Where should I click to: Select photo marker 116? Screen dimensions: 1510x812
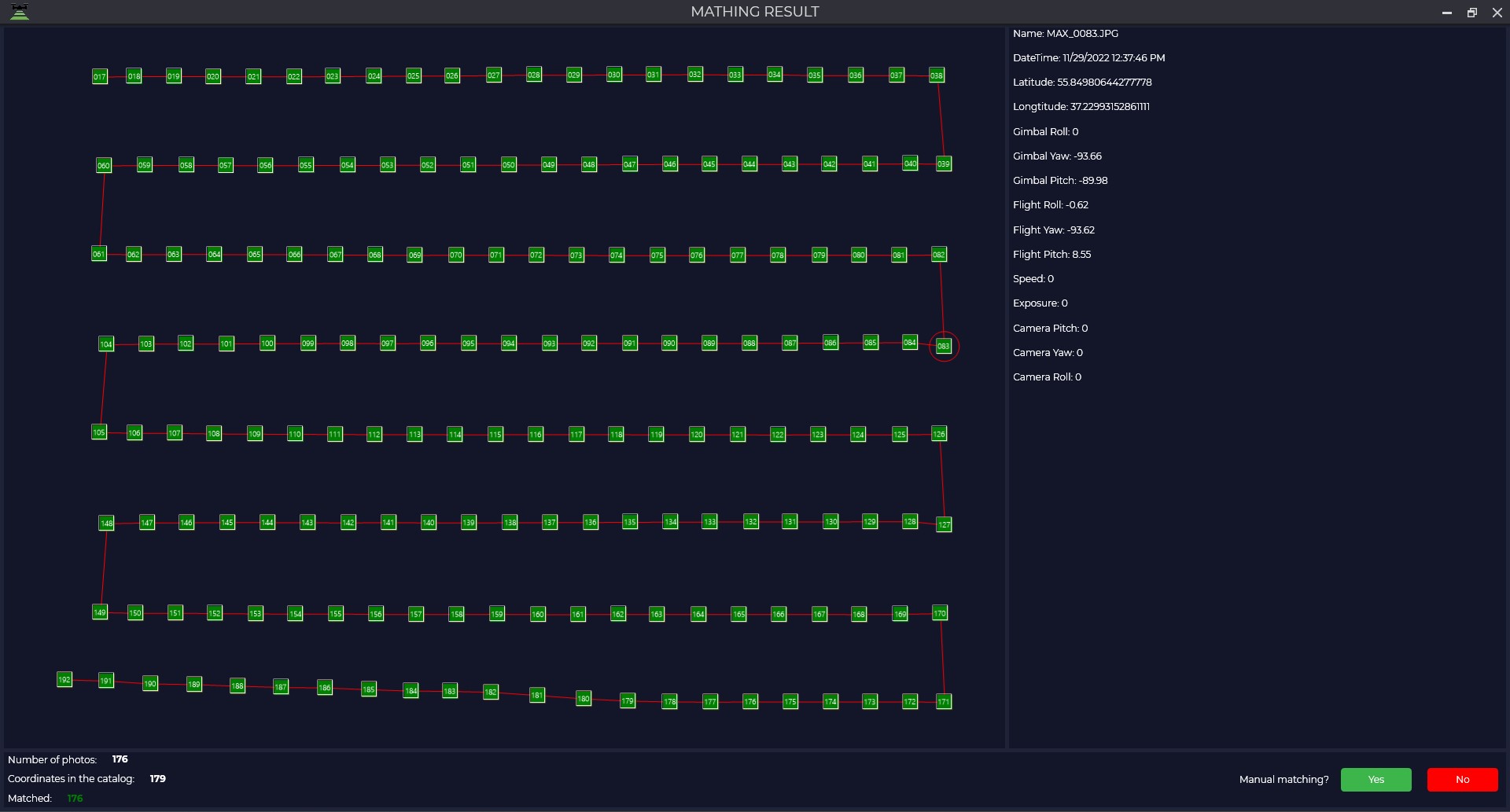(535, 434)
